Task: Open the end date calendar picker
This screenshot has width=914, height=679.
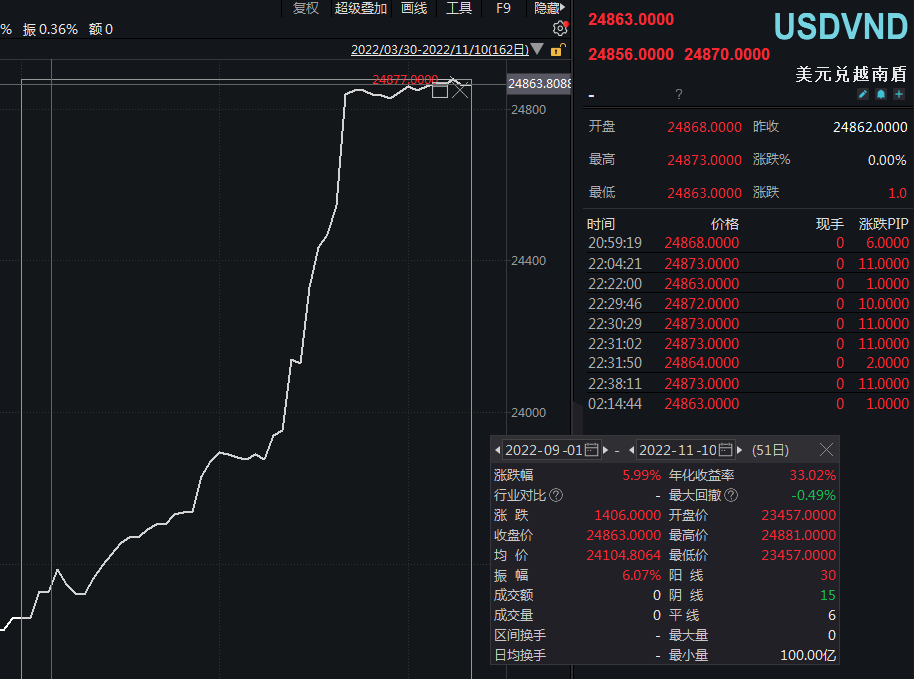Action: pos(726,450)
